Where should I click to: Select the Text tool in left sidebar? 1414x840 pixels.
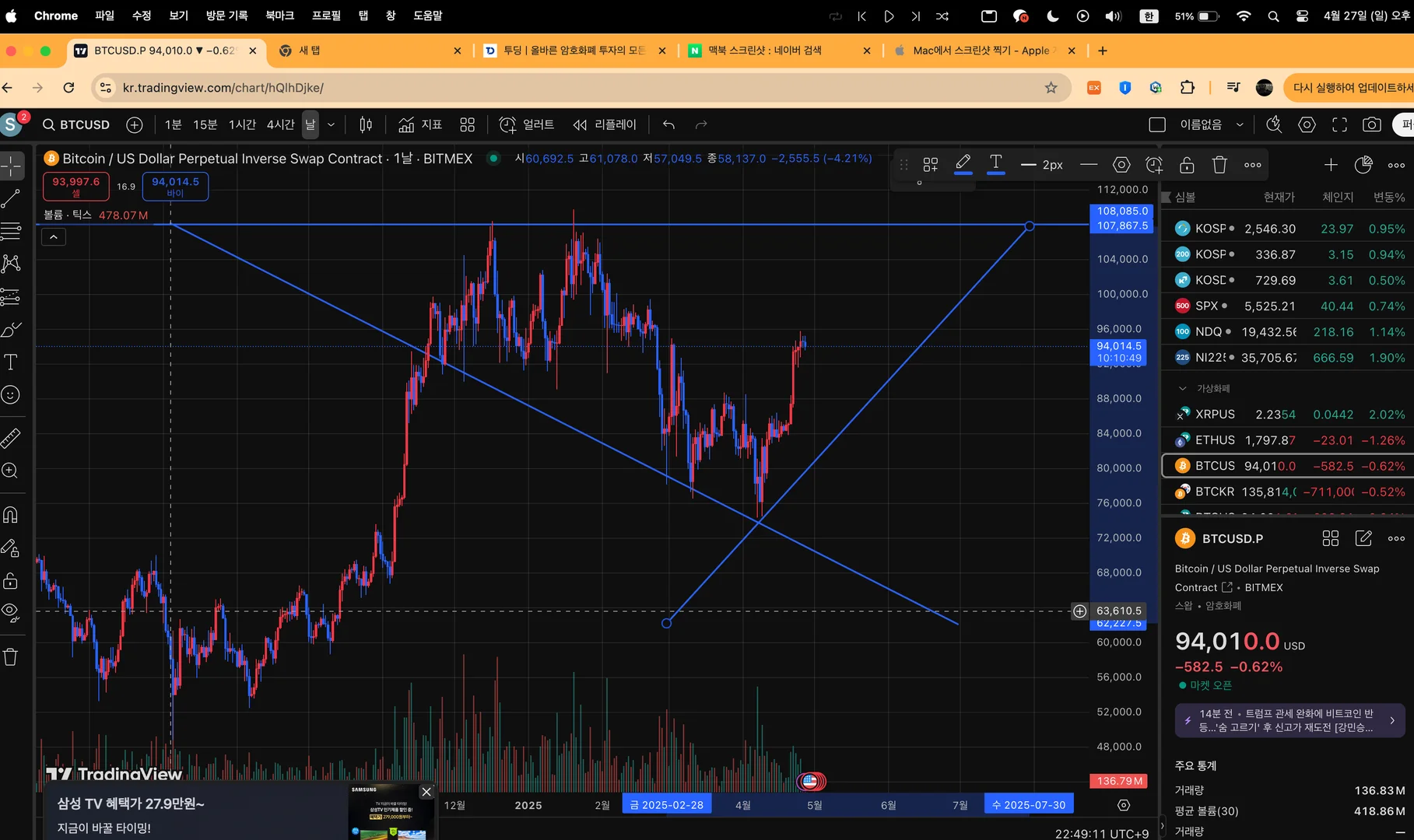click(11, 362)
